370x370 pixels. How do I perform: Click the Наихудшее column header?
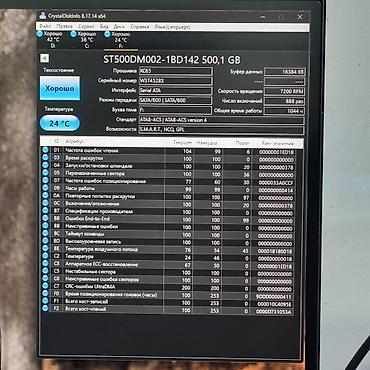pos(208,143)
